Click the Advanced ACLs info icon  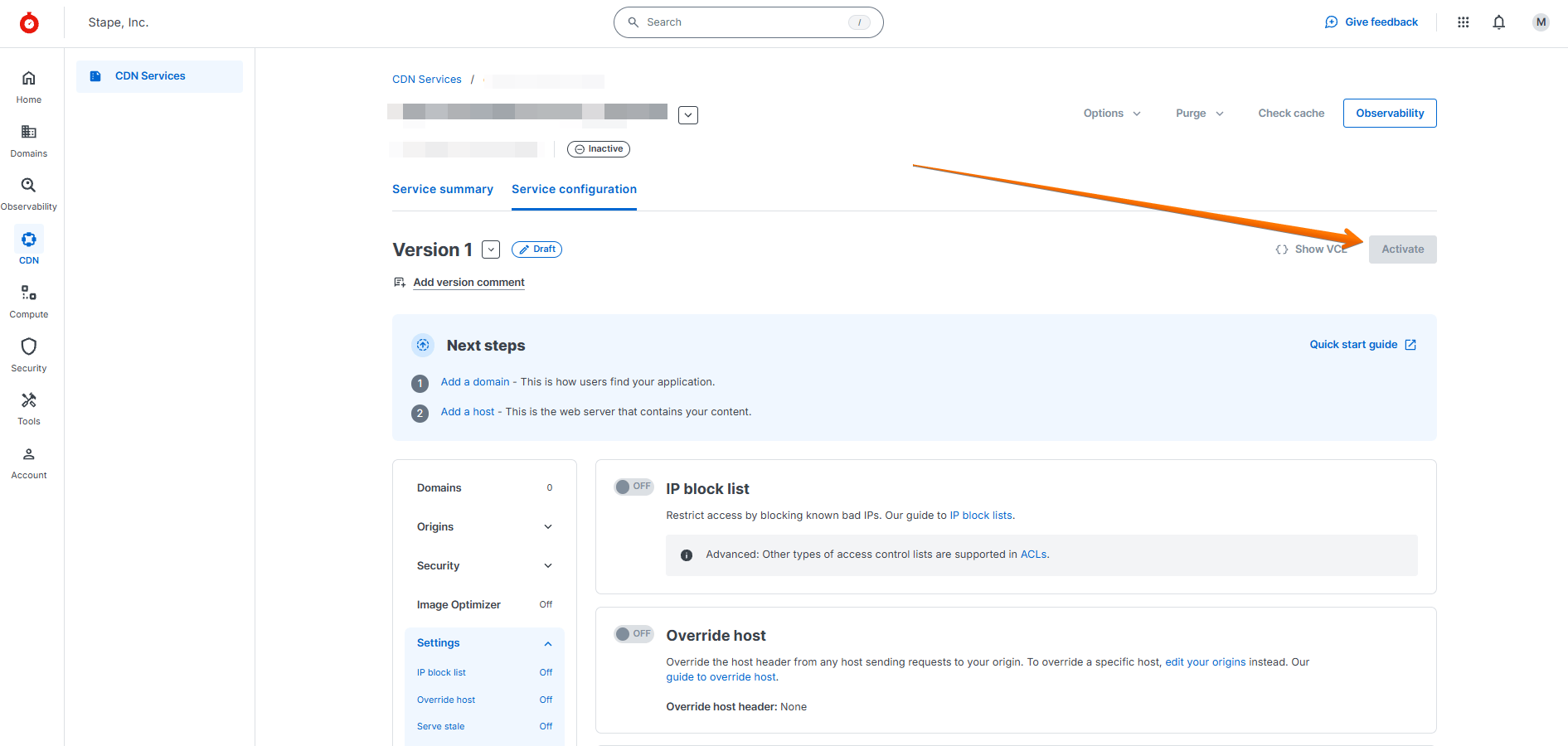(687, 555)
